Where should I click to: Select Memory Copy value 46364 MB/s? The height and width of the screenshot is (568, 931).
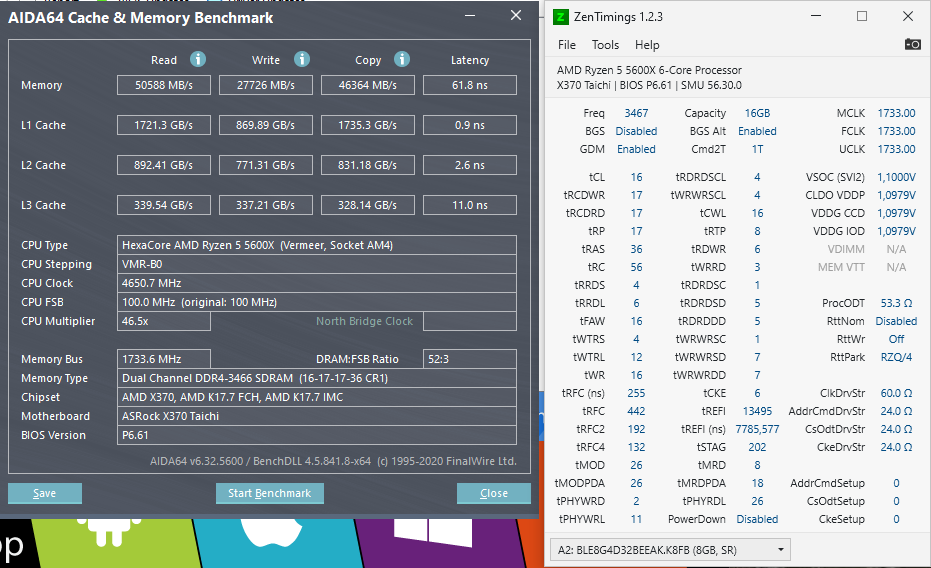point(368,85)
